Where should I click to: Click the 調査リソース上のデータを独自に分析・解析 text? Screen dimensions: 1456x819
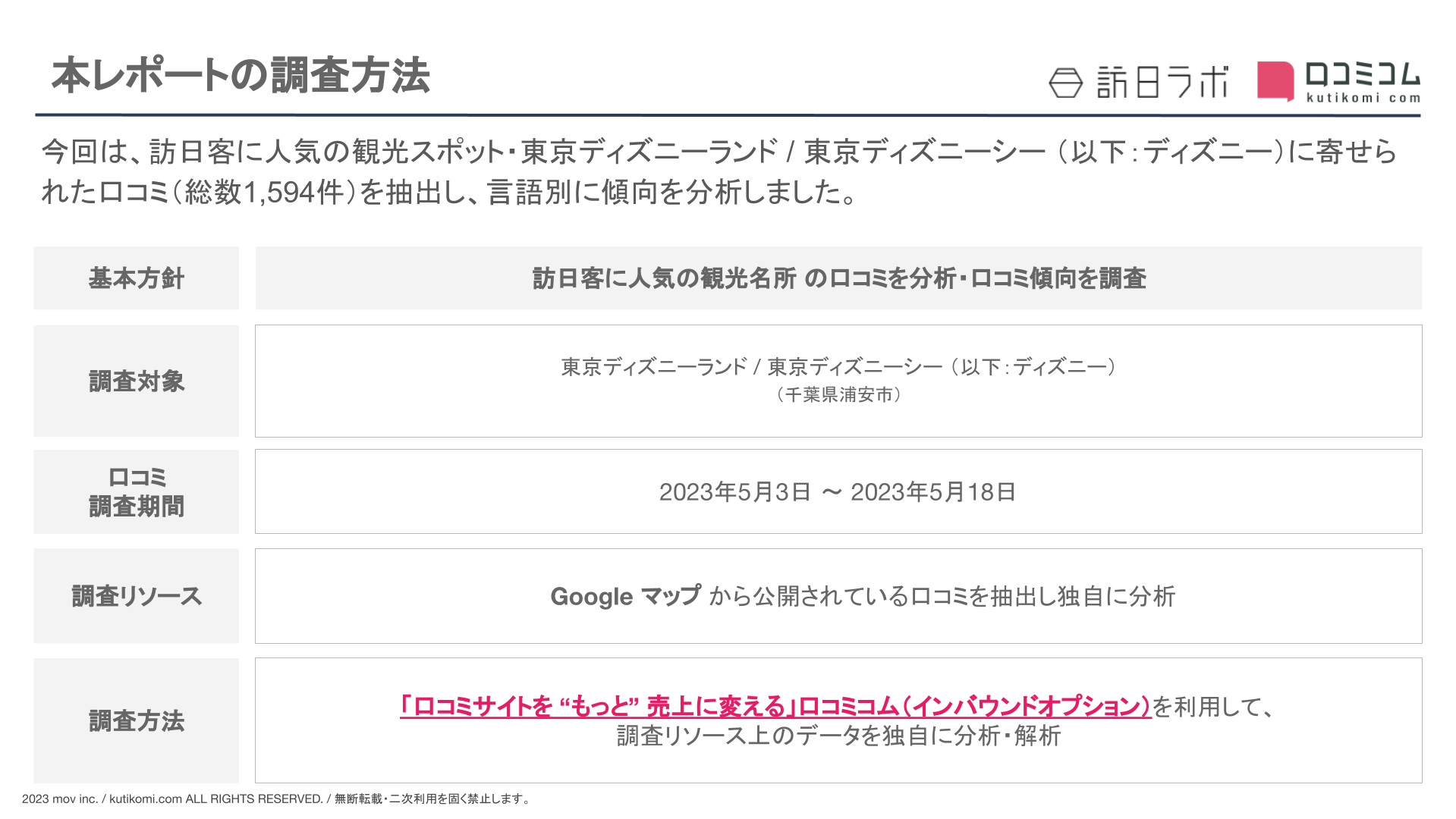pos(838,736)
